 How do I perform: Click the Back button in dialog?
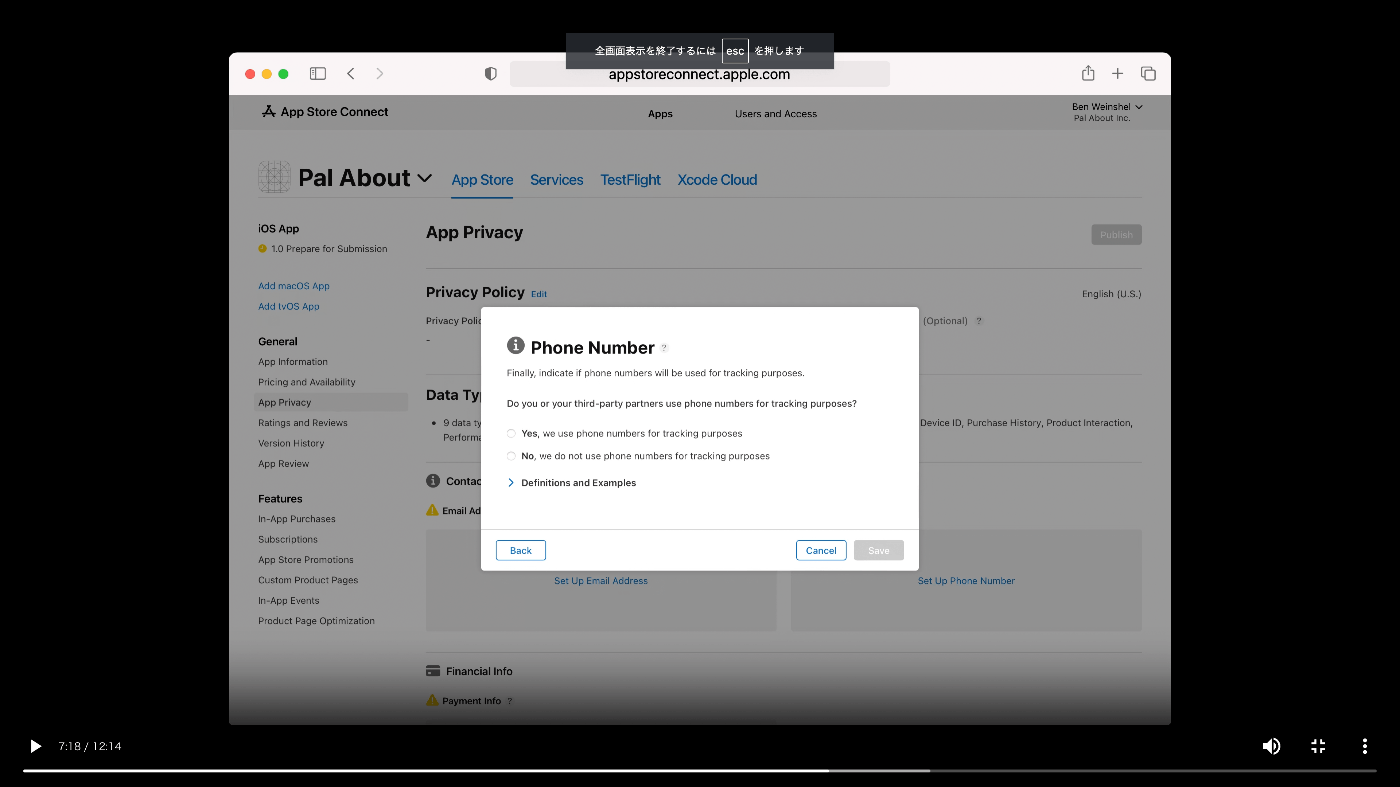(x=521, y=551)
